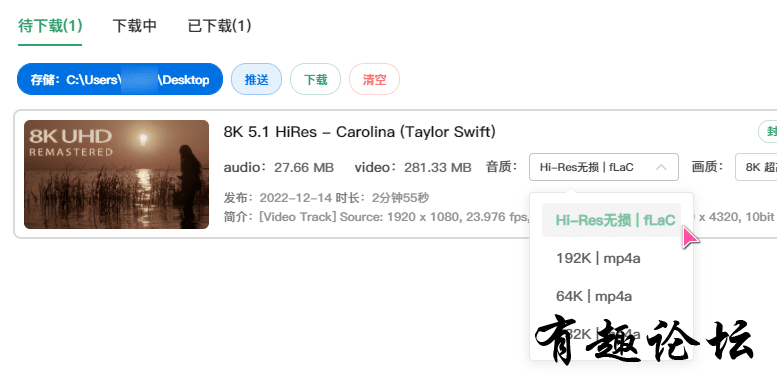Click the 时长: 2分钟55秒 duration text
The width and height of the screenshot is (777, 374).
tap(382, 198)
